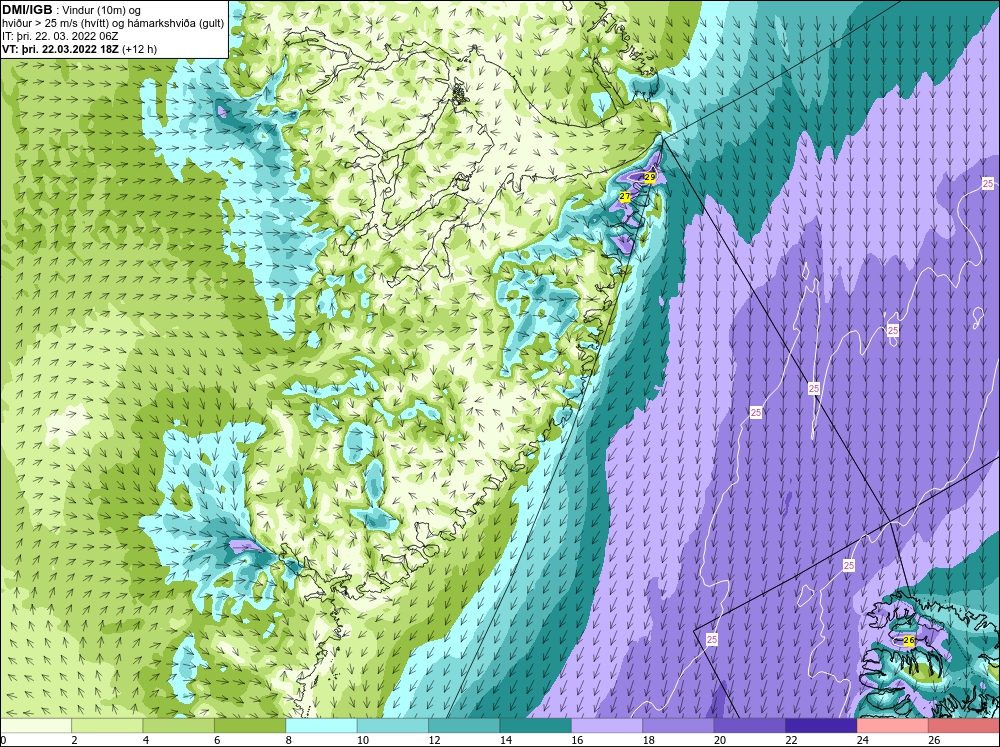The width and height of the screenshot is (1000, 747).
Task: Select the red above-26 m/s legend swatch
Action: 964,725
